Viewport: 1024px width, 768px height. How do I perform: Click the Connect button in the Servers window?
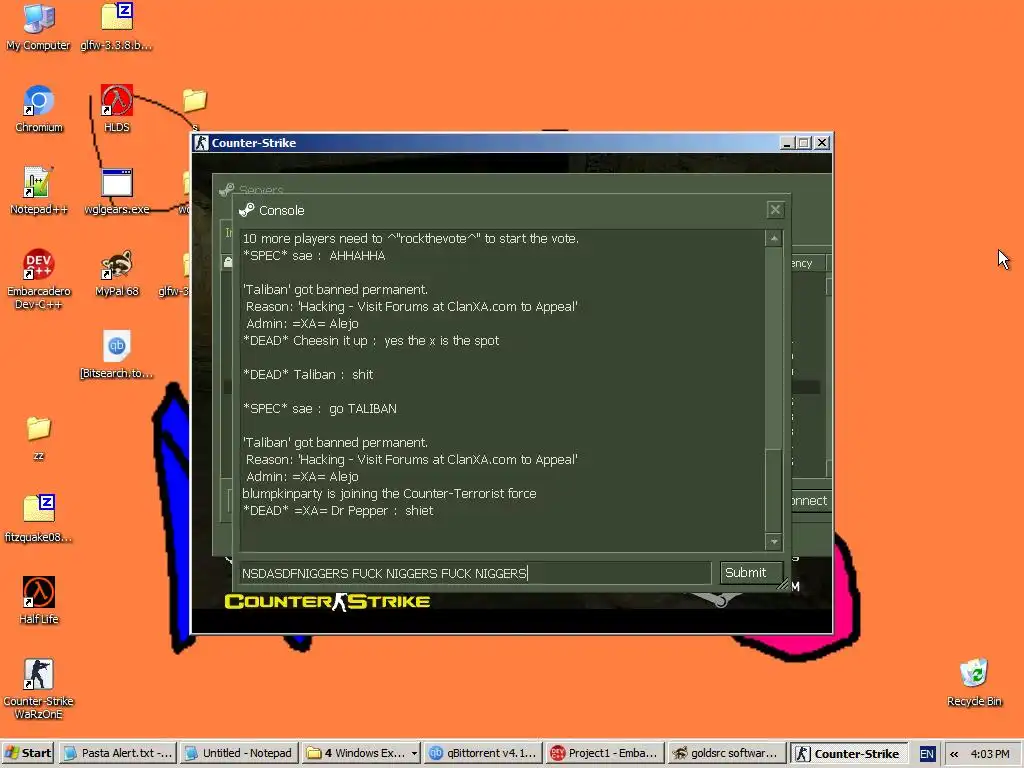click(808, 501)
